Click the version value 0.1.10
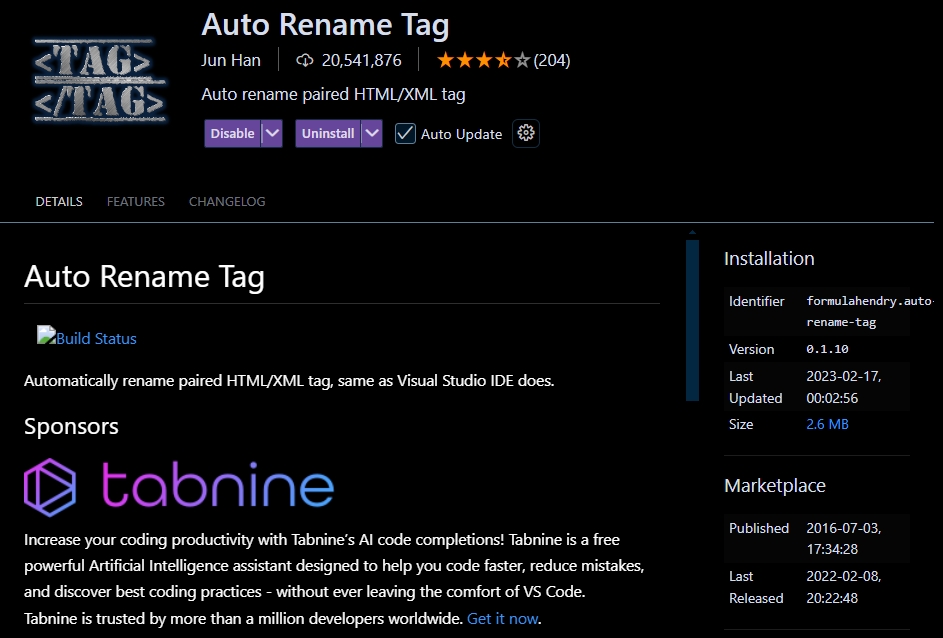Image resolution: width=943 pixels, height=638 pixels. 828,349
